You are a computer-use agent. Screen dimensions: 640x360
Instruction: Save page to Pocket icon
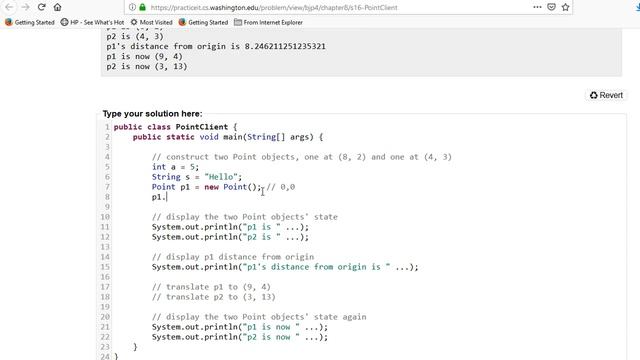click(x=551, y=7)
